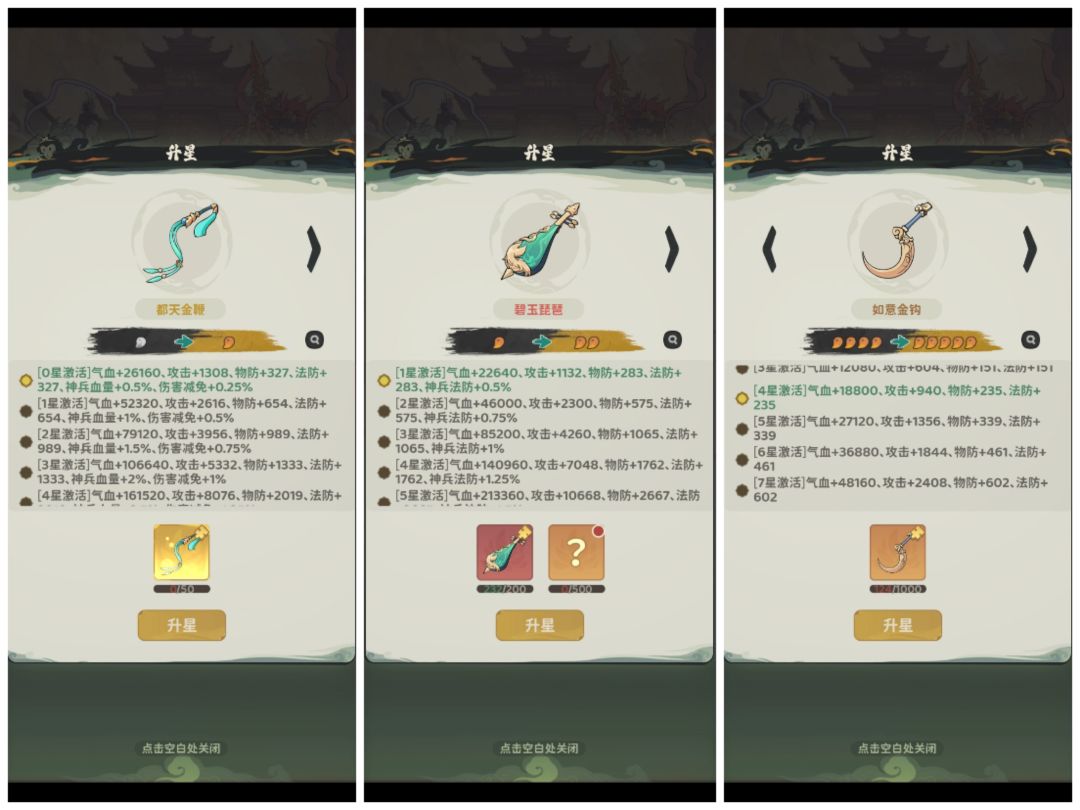
Task: Click the magnifier icon beside 碧玉琵琶 stars
Action: coord(673,340)
